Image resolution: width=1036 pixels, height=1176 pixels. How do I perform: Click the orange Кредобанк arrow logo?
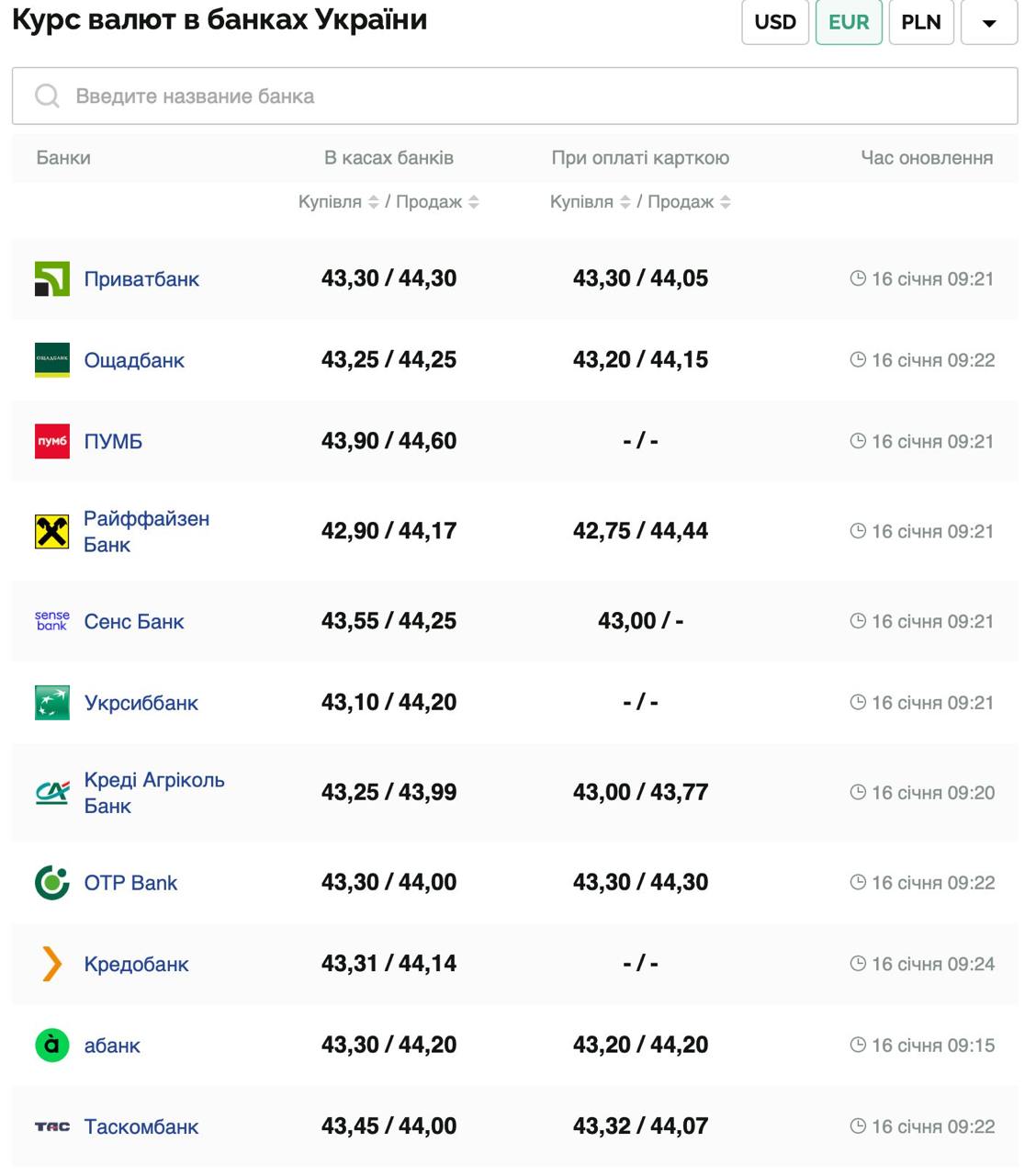click(x=52, y=964)
